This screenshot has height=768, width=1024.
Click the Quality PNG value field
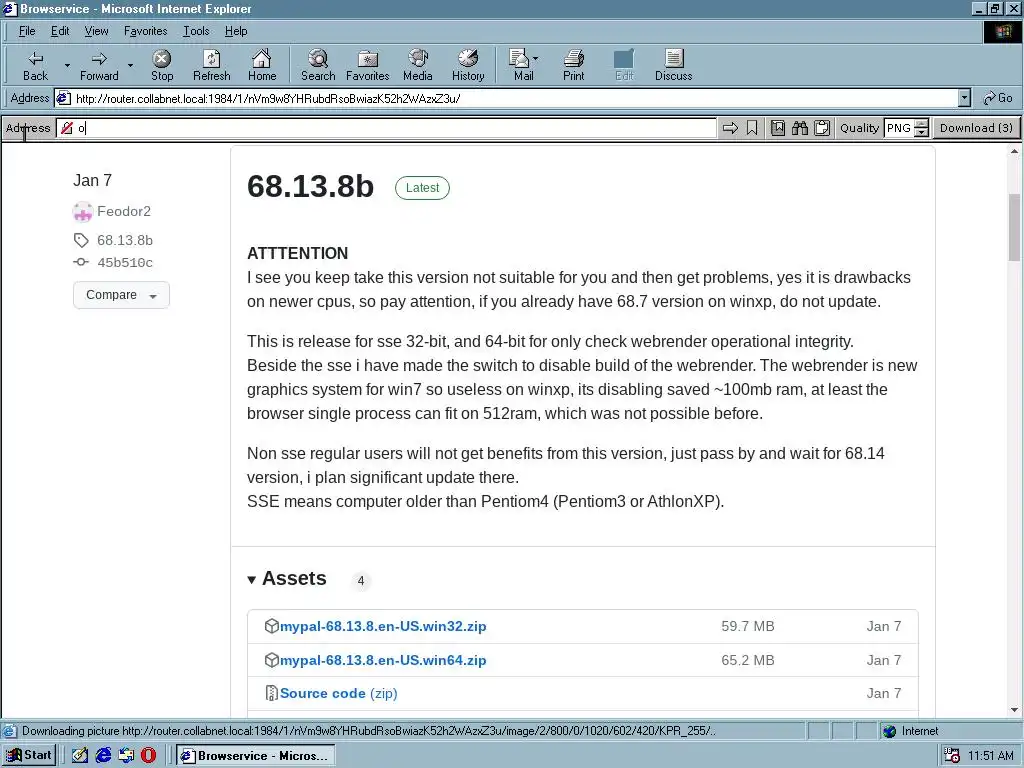point(899,128)
